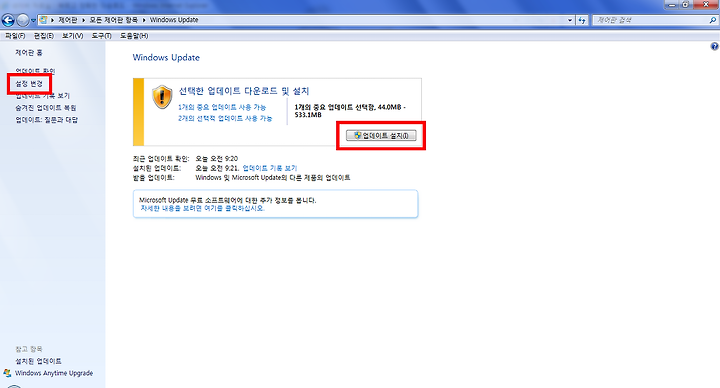
Task: Click 숨겨진 업데이트 복원 sidebar link
Action: (45, 108)
